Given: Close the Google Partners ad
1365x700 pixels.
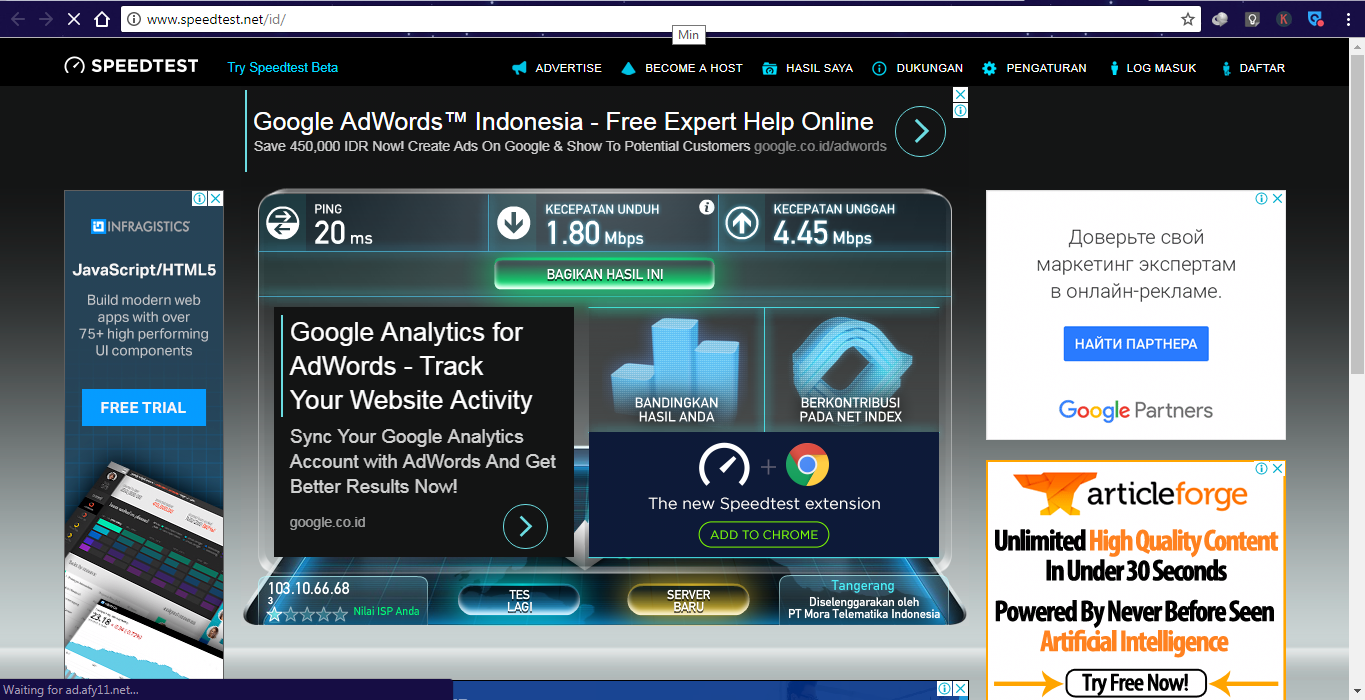Looking at the screenshot, I should (1277, 199).
